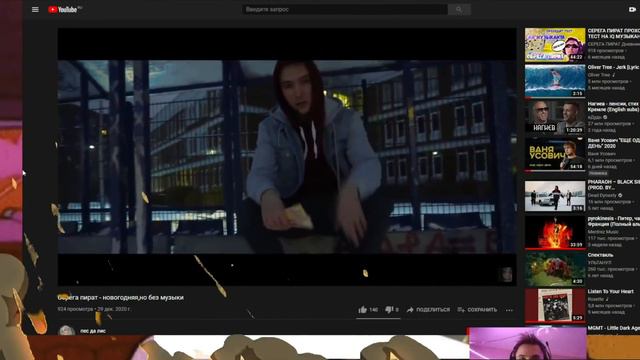Click video title Серега пират - новогодняя
Image resolution: width=640 pixels, height=360 pixels.
120,298
